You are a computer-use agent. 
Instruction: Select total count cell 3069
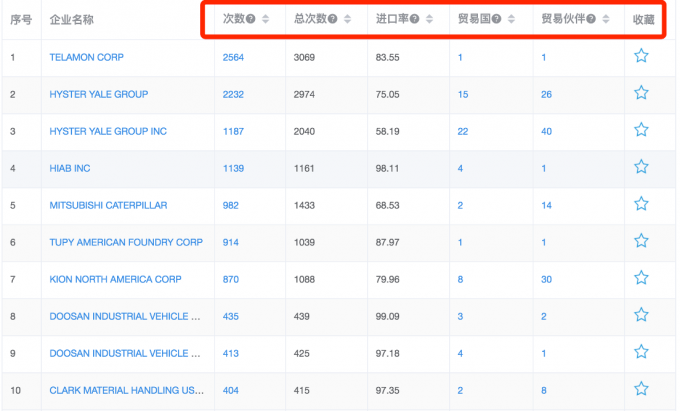tap(304, 57)
